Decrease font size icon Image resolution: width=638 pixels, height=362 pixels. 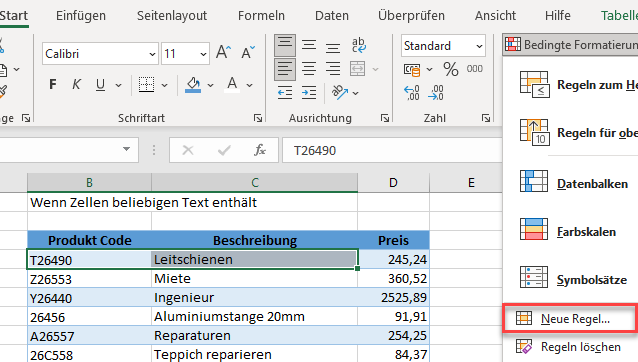247,52
